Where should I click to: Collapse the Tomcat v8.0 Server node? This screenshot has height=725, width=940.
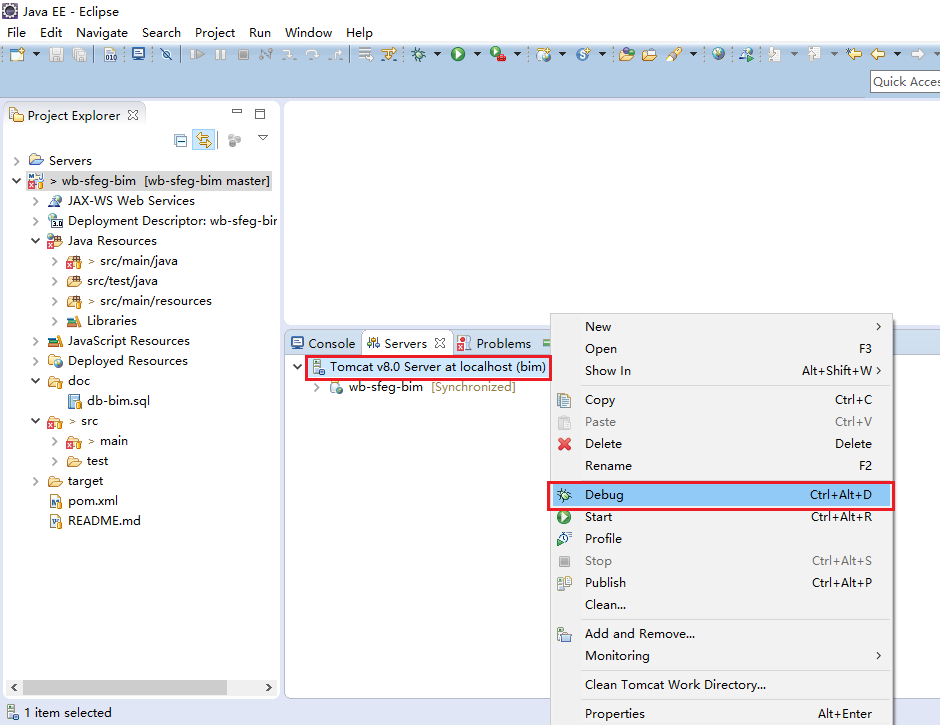click(297, 366)
